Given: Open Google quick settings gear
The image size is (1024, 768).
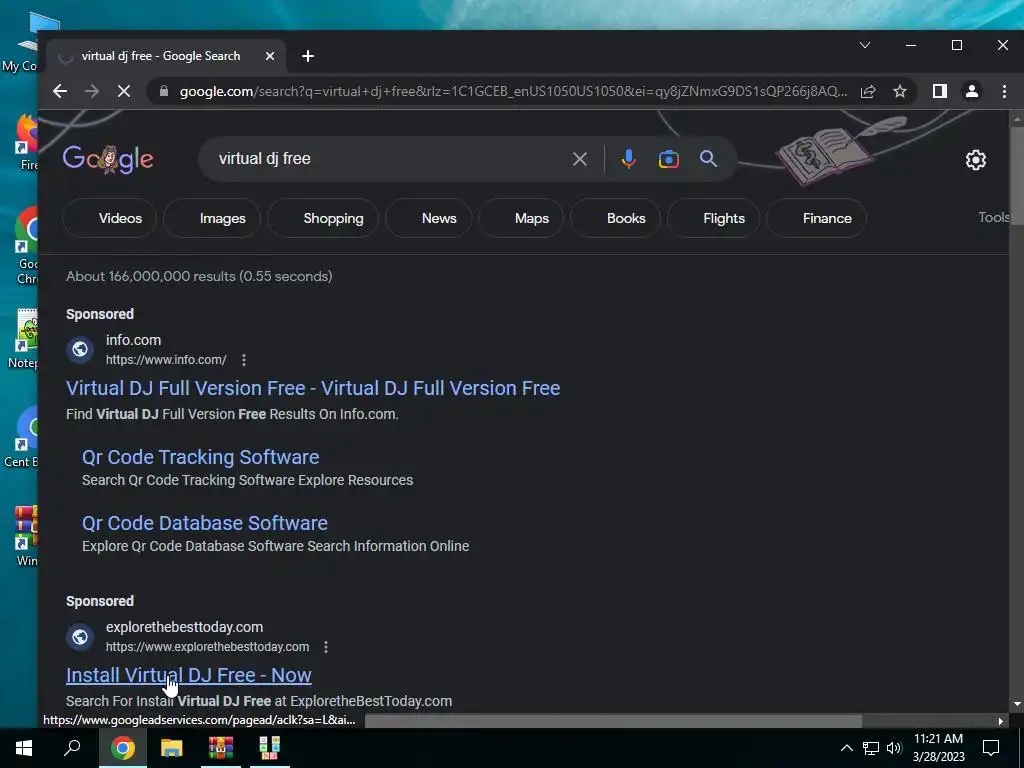Looking at the screenshot, I should point(976,160).
